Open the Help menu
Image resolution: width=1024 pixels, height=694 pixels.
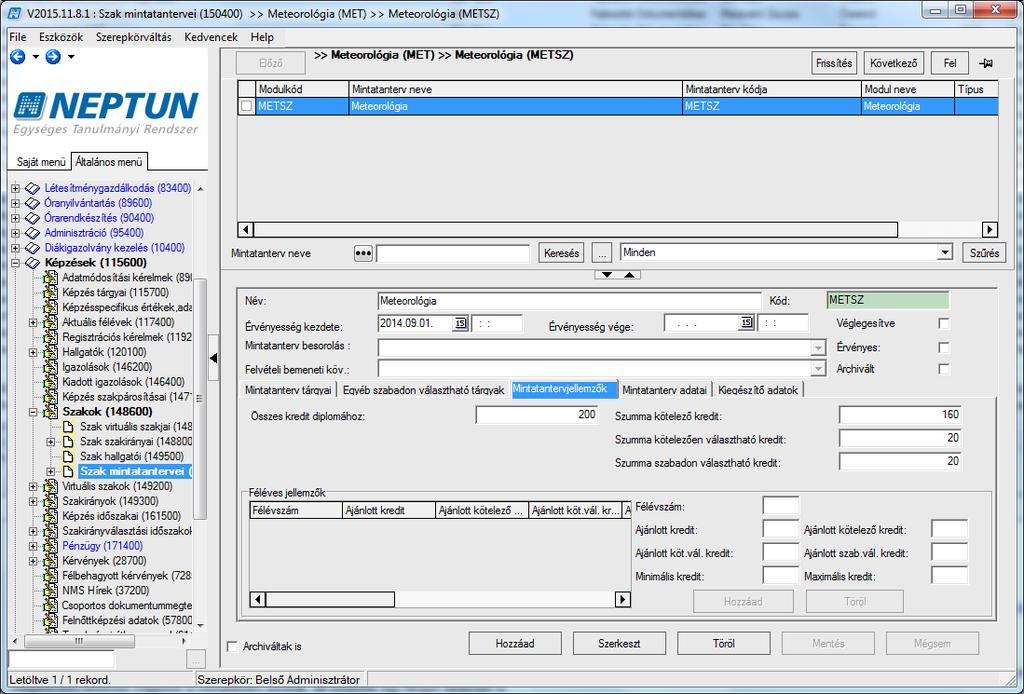262,37
